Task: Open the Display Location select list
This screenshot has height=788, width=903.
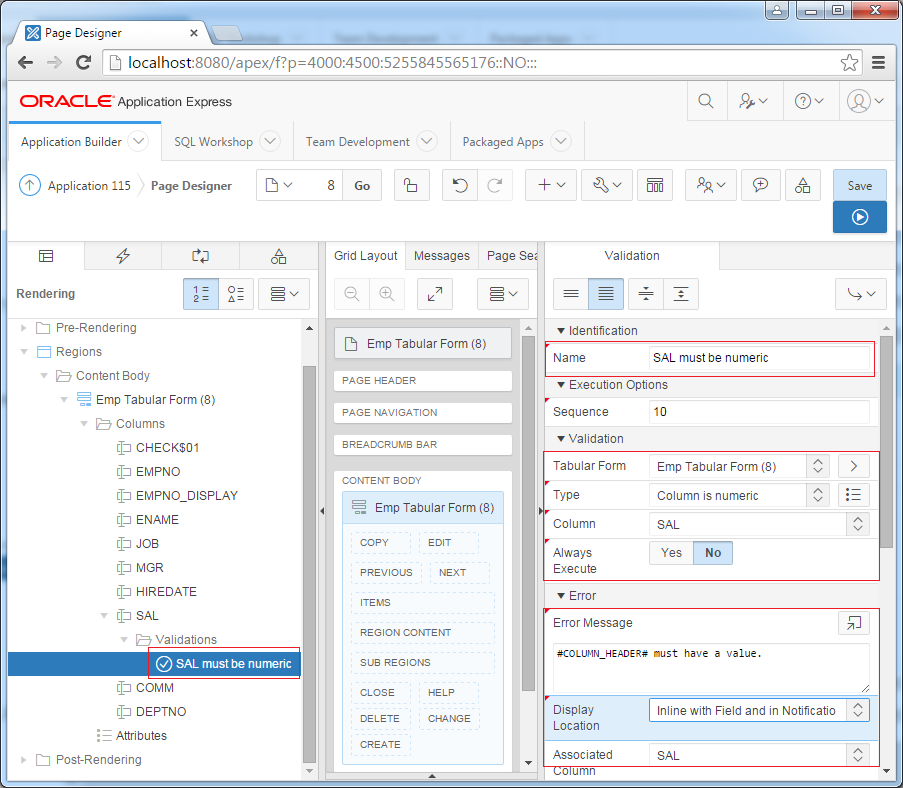Action: (x=759, y=710)
